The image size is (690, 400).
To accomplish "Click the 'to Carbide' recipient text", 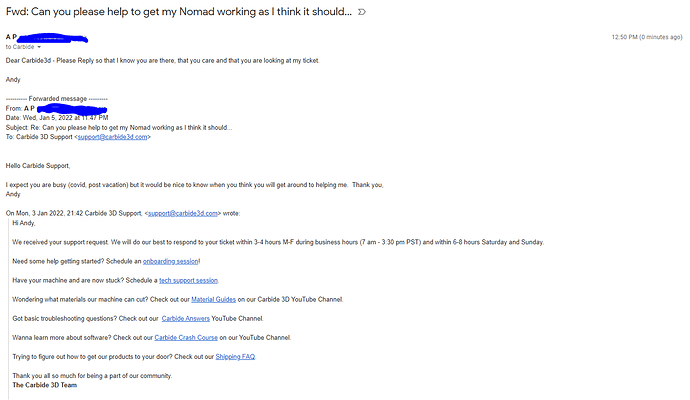I will click(x=20, y=47).
